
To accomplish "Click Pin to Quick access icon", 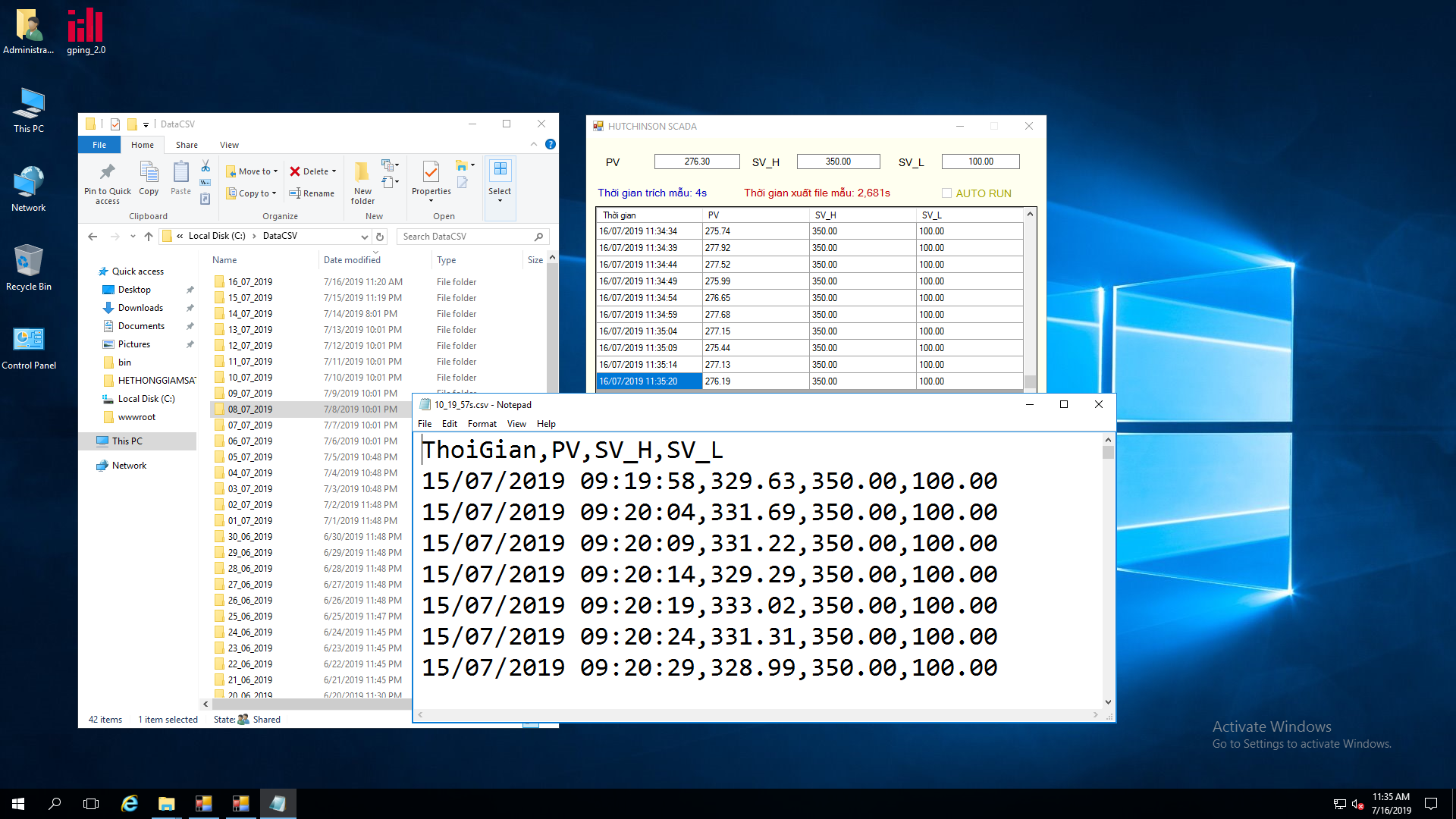I will pyautogui.click(x=107, y=173).
